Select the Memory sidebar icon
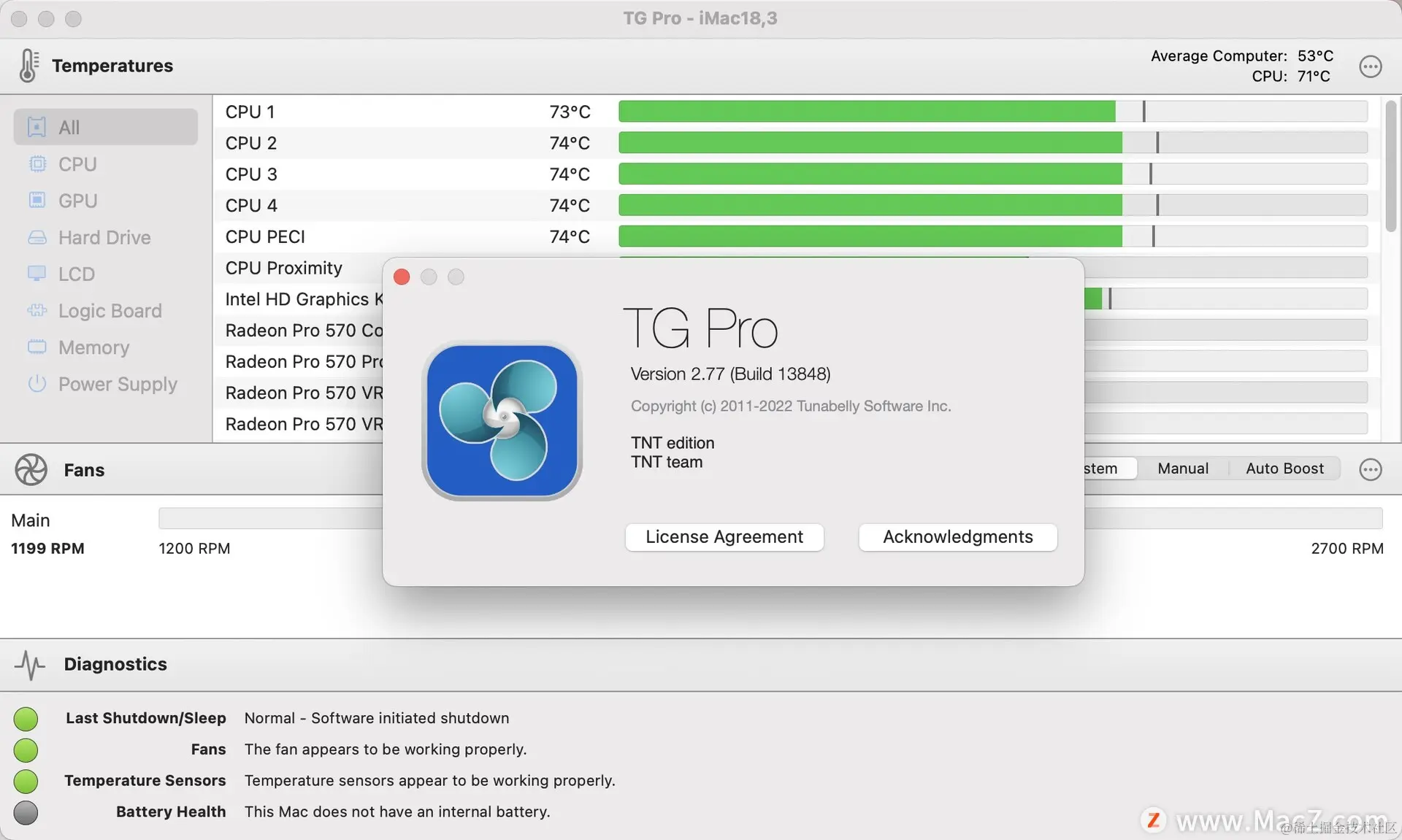Screen dimensions: 1402x840 click(x=37, y=347)
